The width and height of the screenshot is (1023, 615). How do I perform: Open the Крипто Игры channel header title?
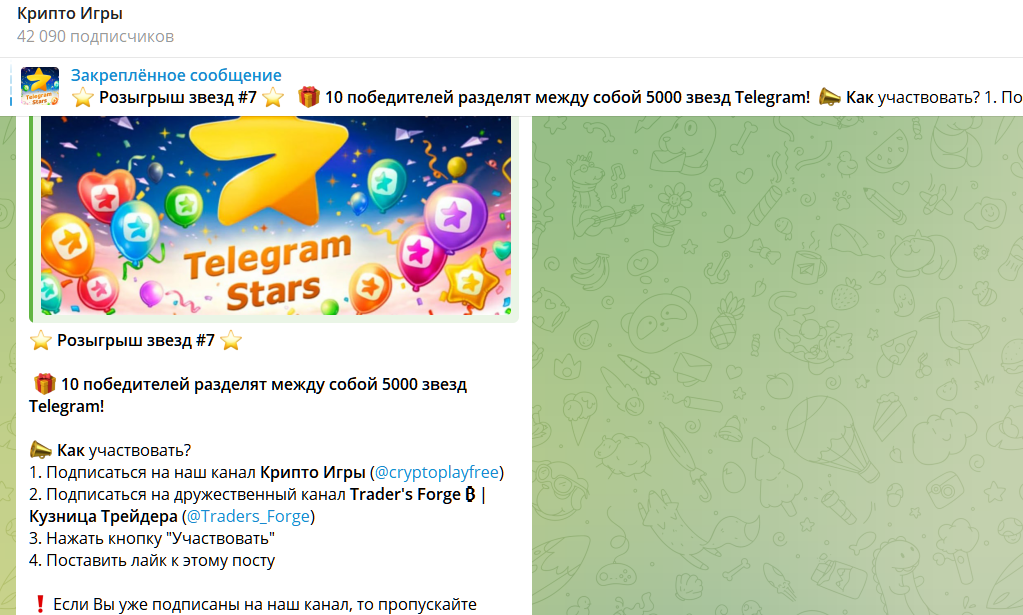[70, 14]
